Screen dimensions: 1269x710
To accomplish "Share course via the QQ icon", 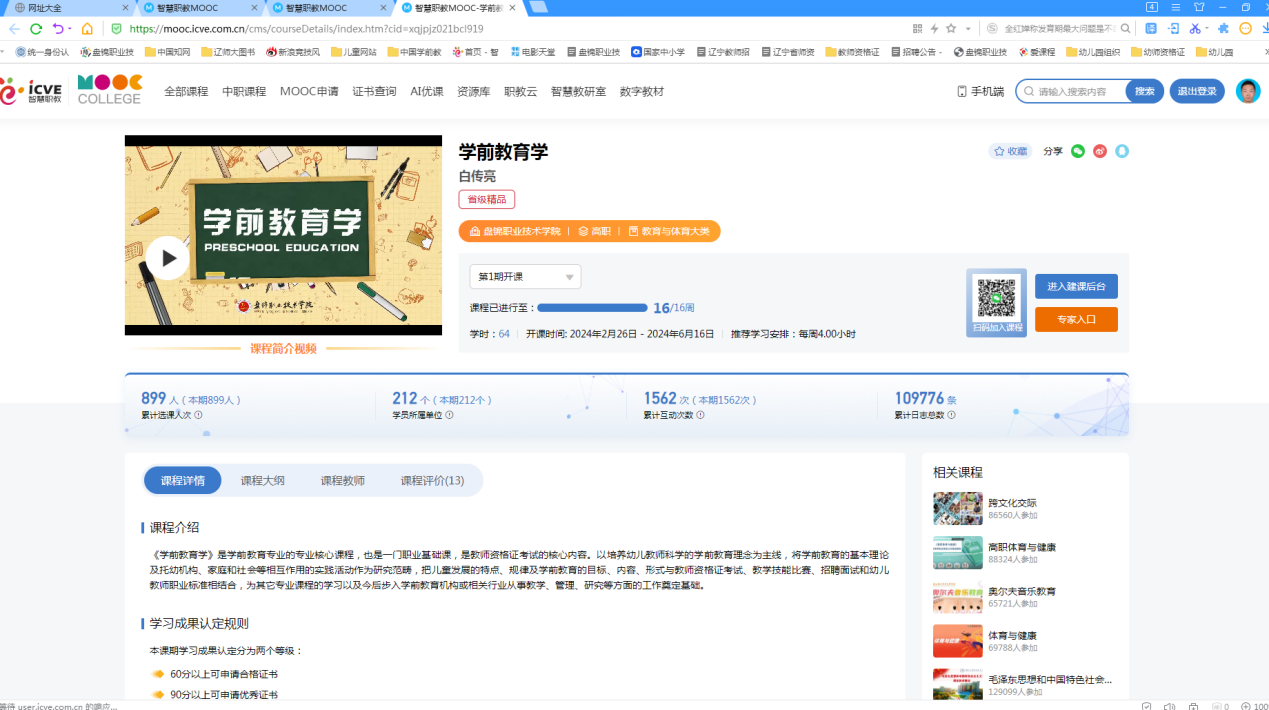I will click(1122, 151).
